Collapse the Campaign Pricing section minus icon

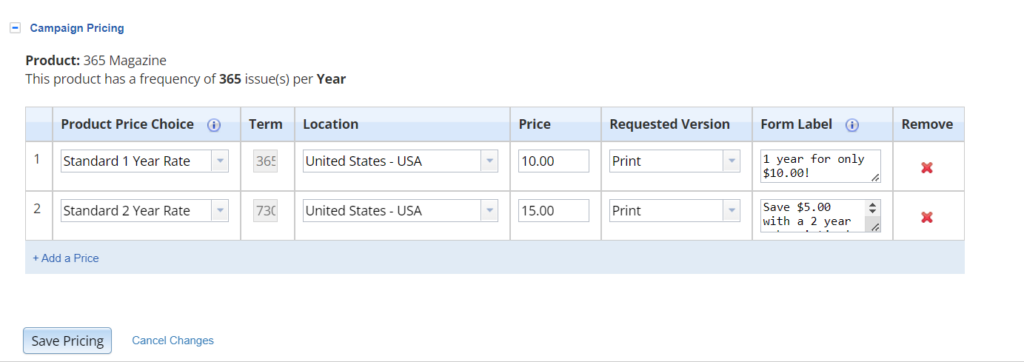(x=16, y=28)
